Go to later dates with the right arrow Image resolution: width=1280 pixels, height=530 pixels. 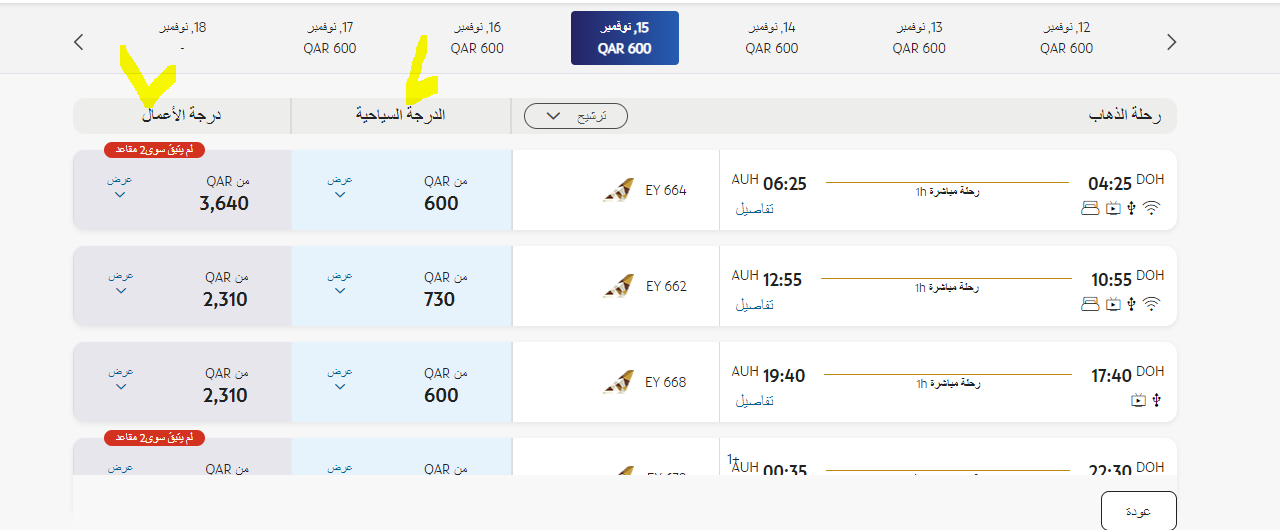pyautogui.click(x=1172, y=42)
